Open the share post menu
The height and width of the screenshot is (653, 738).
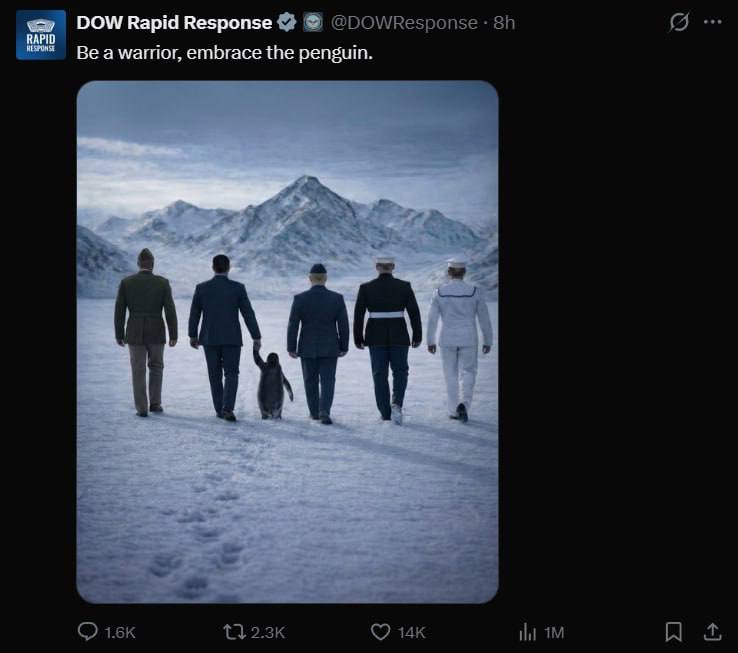point(712,631)
